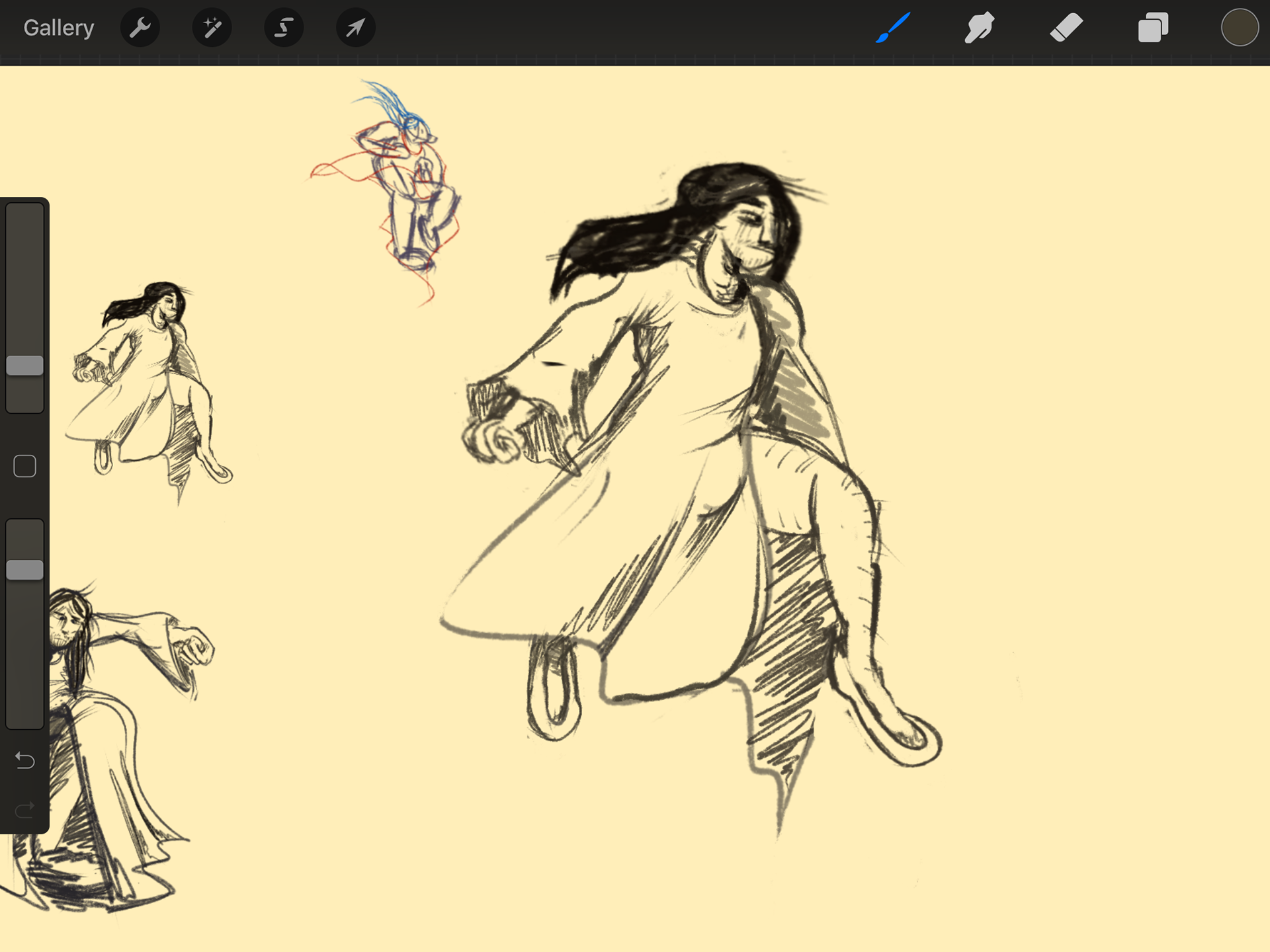Activate the Selection tool
The image size is (1270, 952).
tap(284, 28)
